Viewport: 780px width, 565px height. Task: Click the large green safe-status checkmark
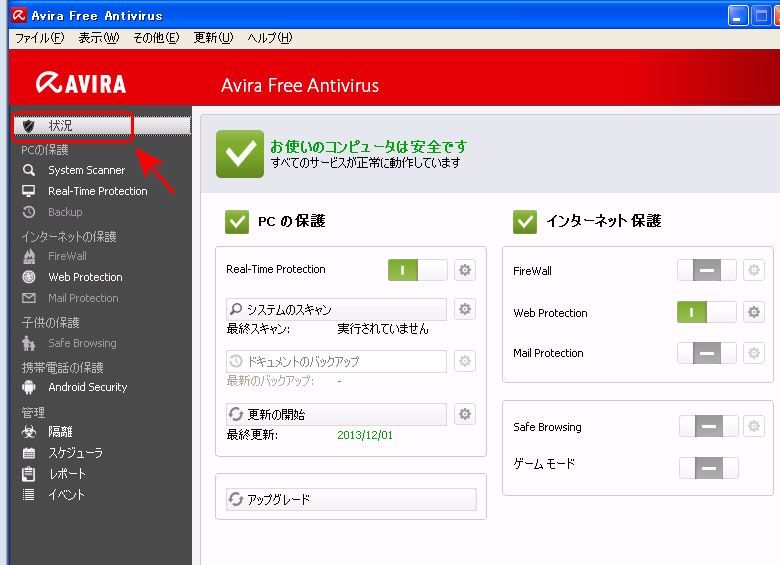click(240, 154)
